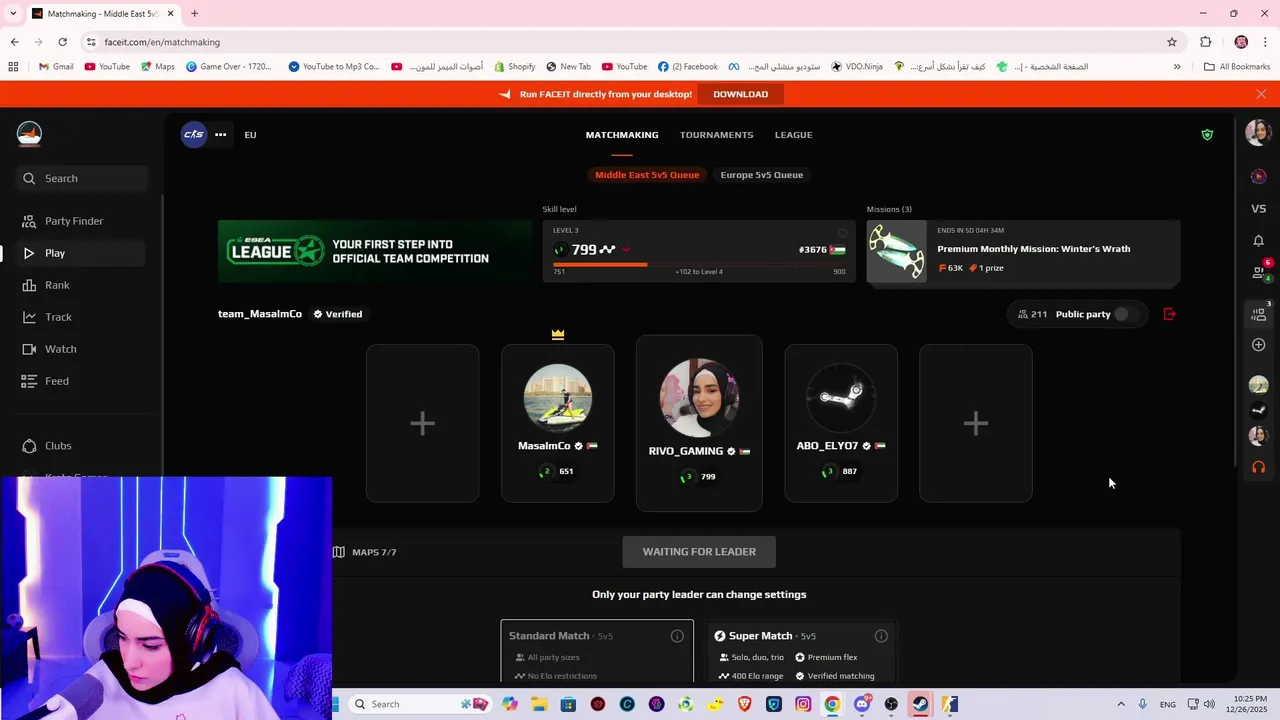This screenshot has height=720, width=1280.
Task: Click the ESEA League banner
Action: (374, 251)
